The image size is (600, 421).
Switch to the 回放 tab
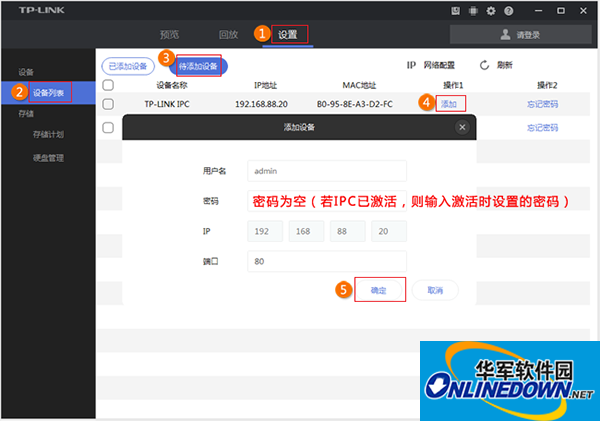[228, 35]
